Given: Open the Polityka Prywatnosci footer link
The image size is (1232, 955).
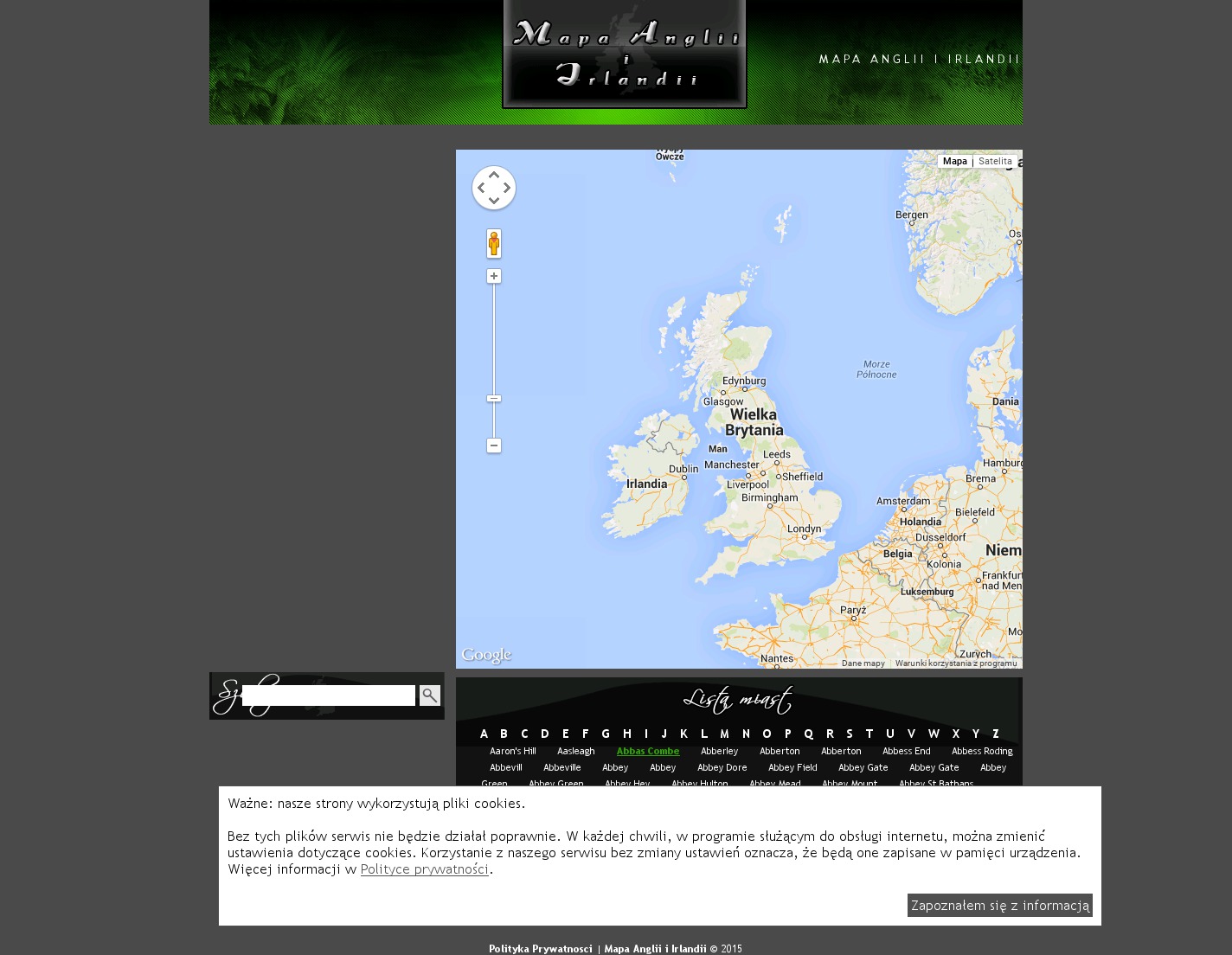Looking at the screenshot, I should (540, 949).
